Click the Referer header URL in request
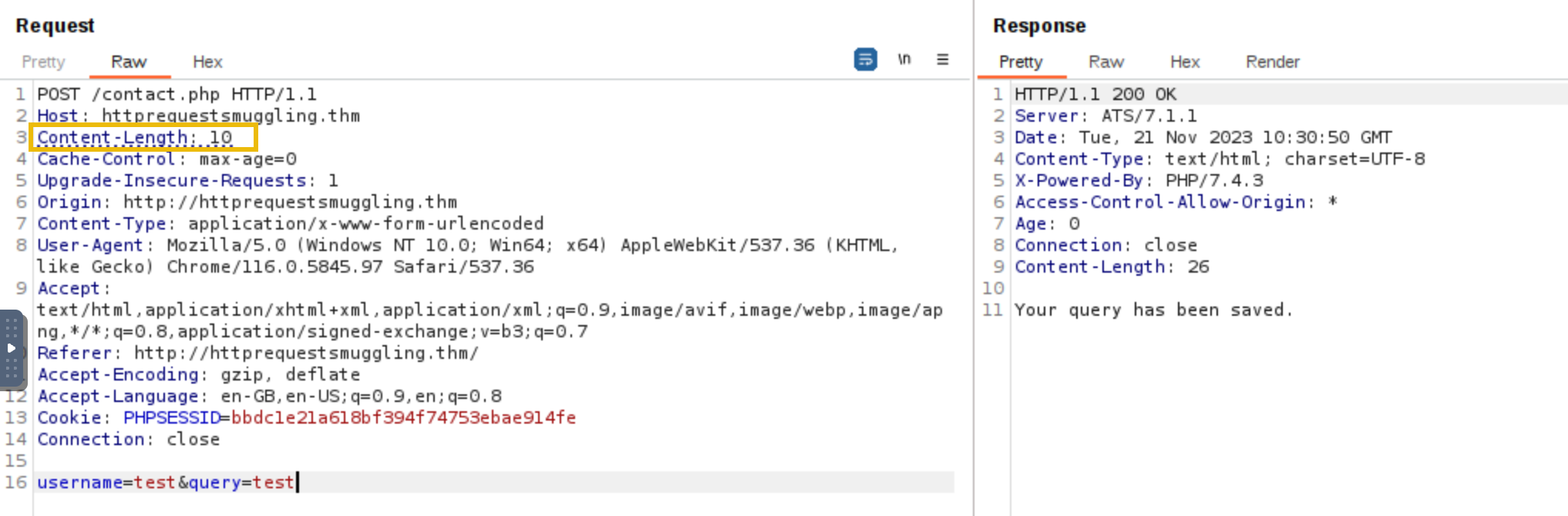This screenshot has height=516, width=1568. pos(306,353)
